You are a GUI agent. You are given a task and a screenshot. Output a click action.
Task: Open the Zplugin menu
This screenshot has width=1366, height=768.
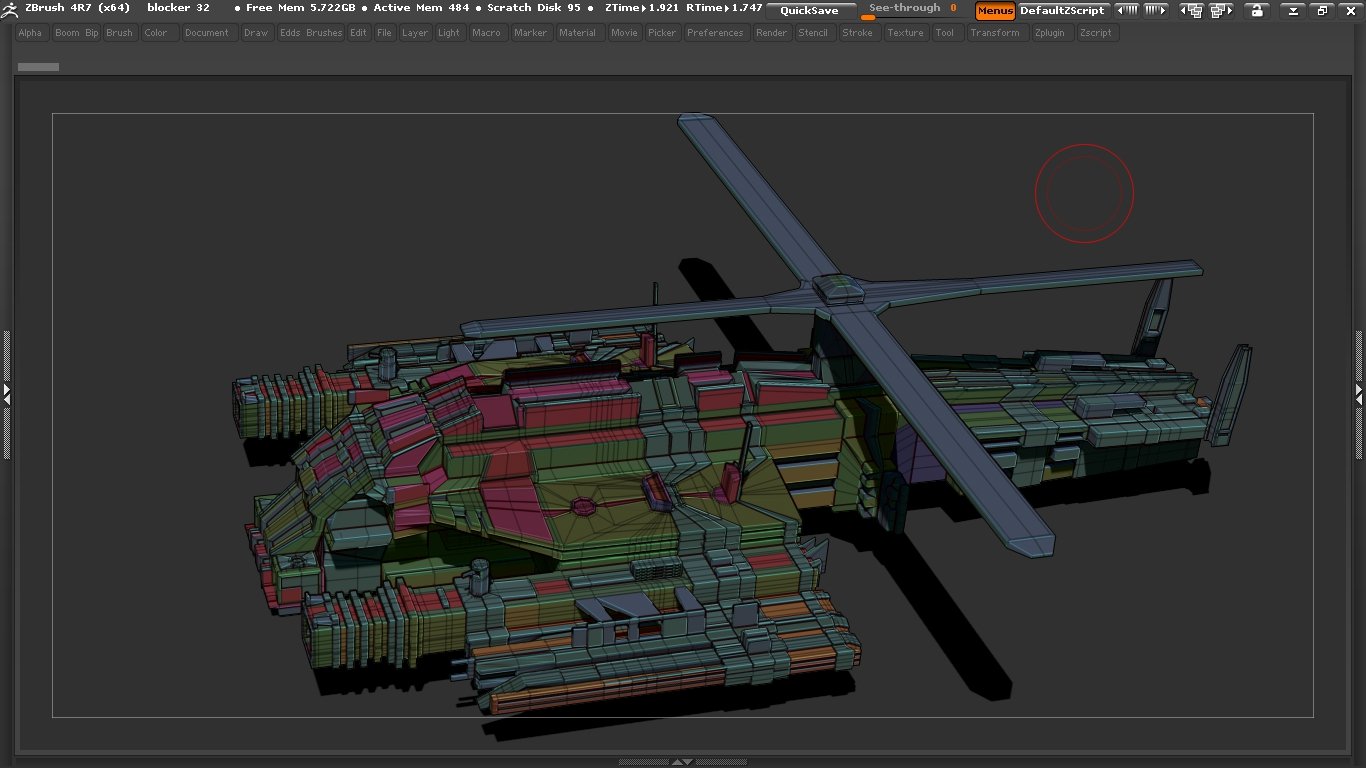(x=1050, y=33)
